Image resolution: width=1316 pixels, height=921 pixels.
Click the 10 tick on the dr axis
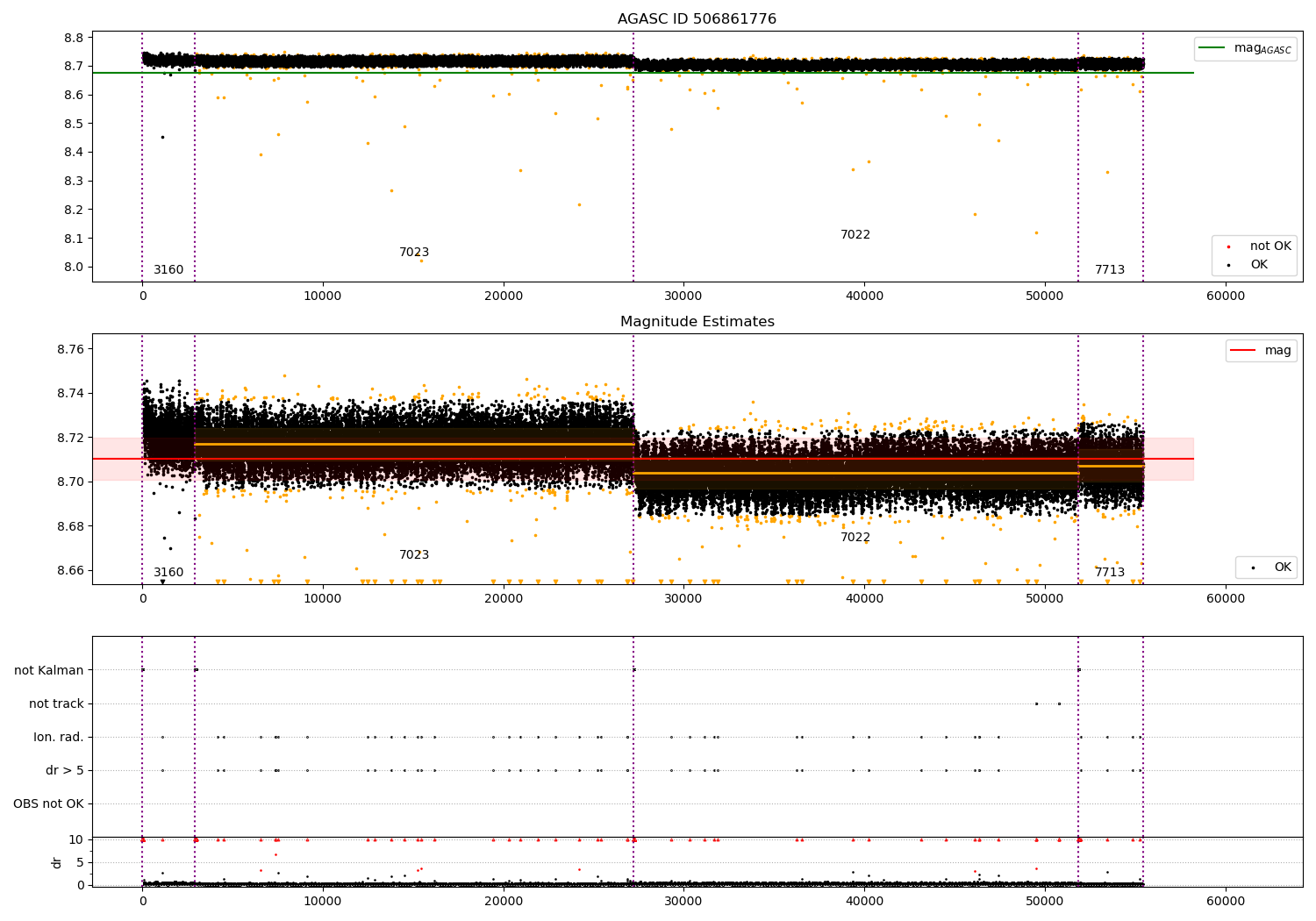pos(75,840)
